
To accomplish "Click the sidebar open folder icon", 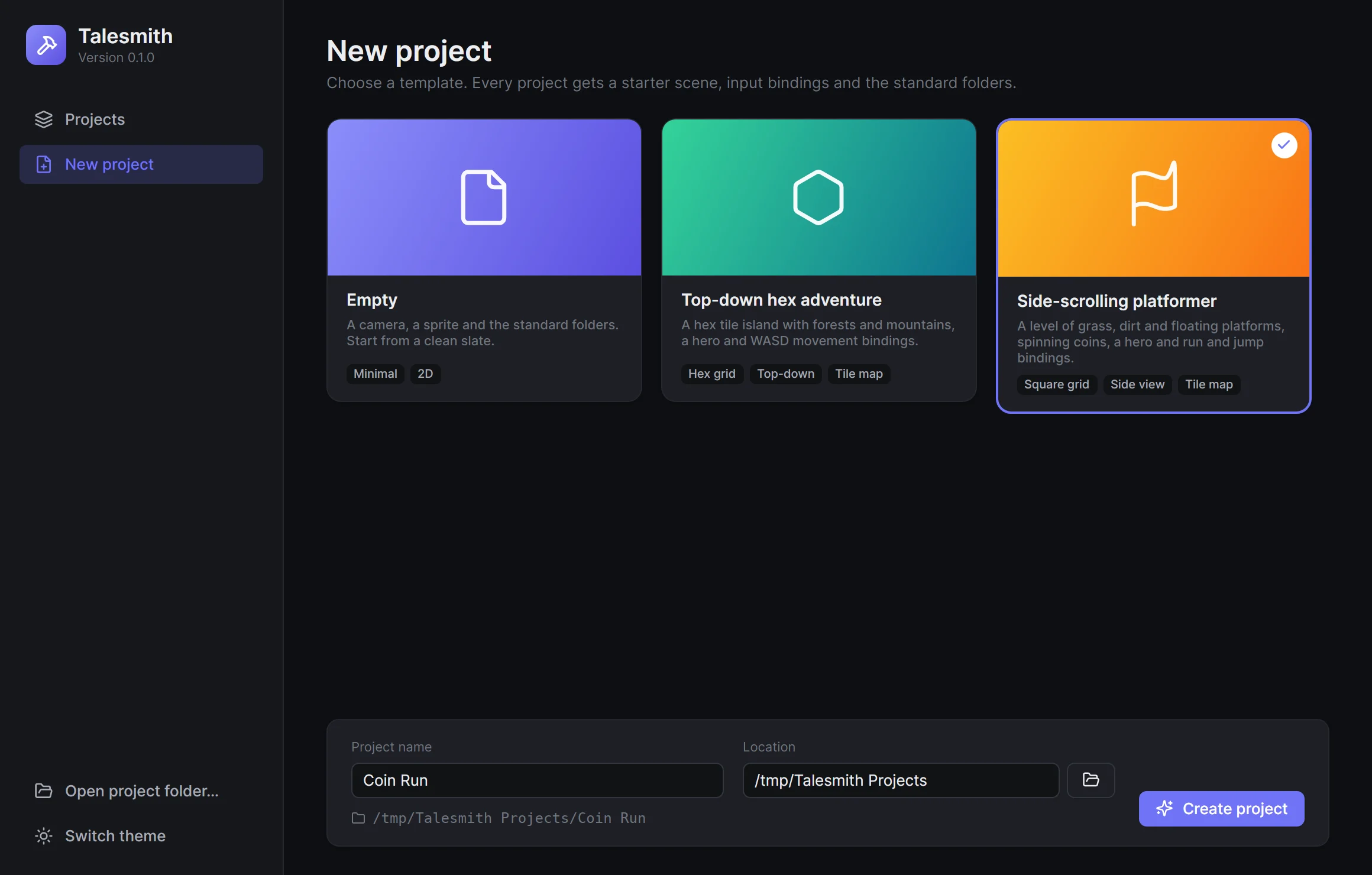I will [44, 791].
